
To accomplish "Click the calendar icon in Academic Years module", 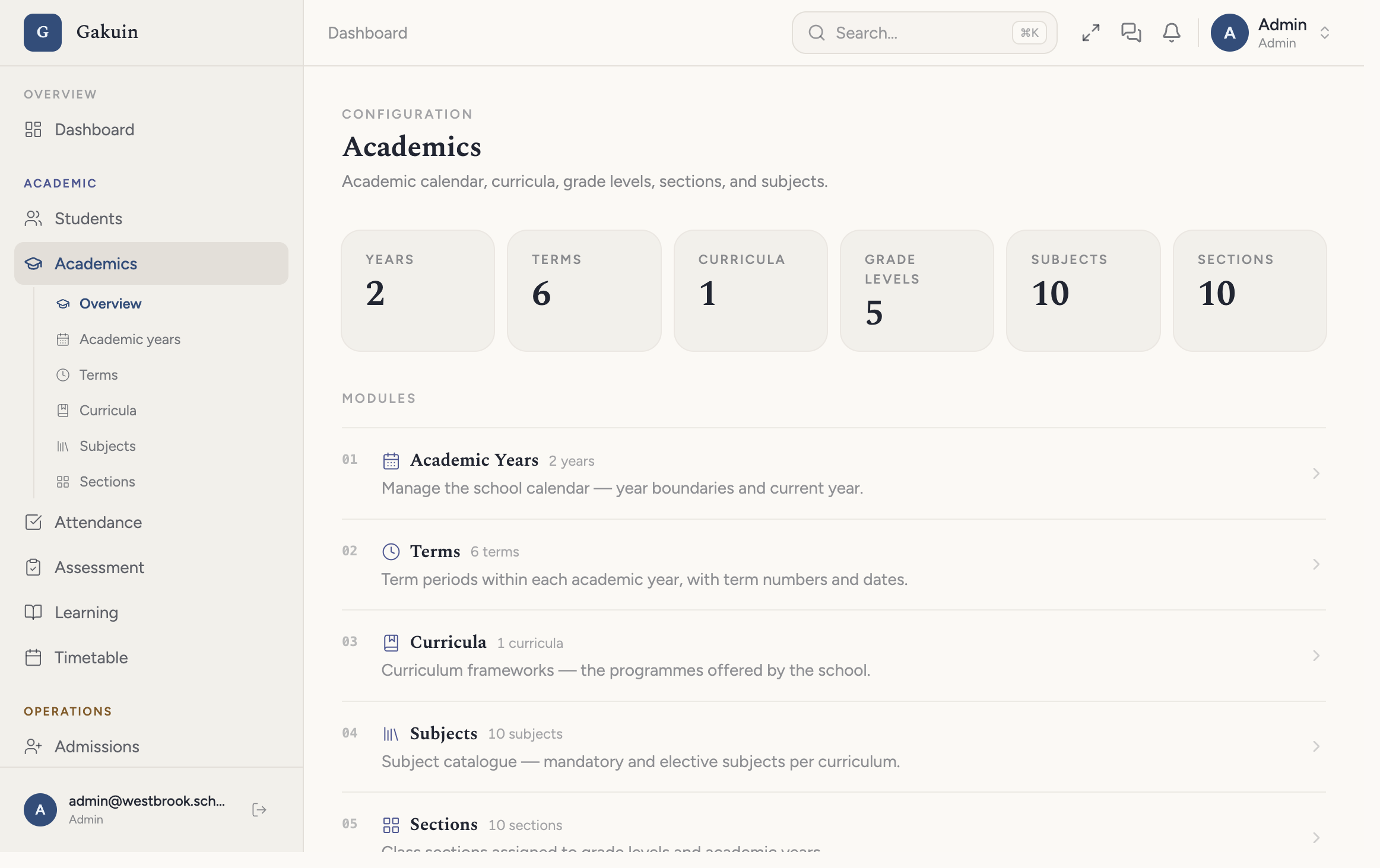I will pos(391,460).
